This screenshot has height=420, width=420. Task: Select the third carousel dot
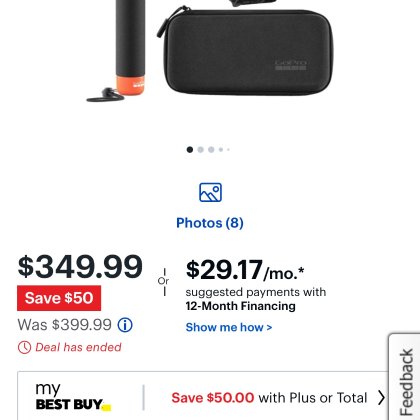211,150
